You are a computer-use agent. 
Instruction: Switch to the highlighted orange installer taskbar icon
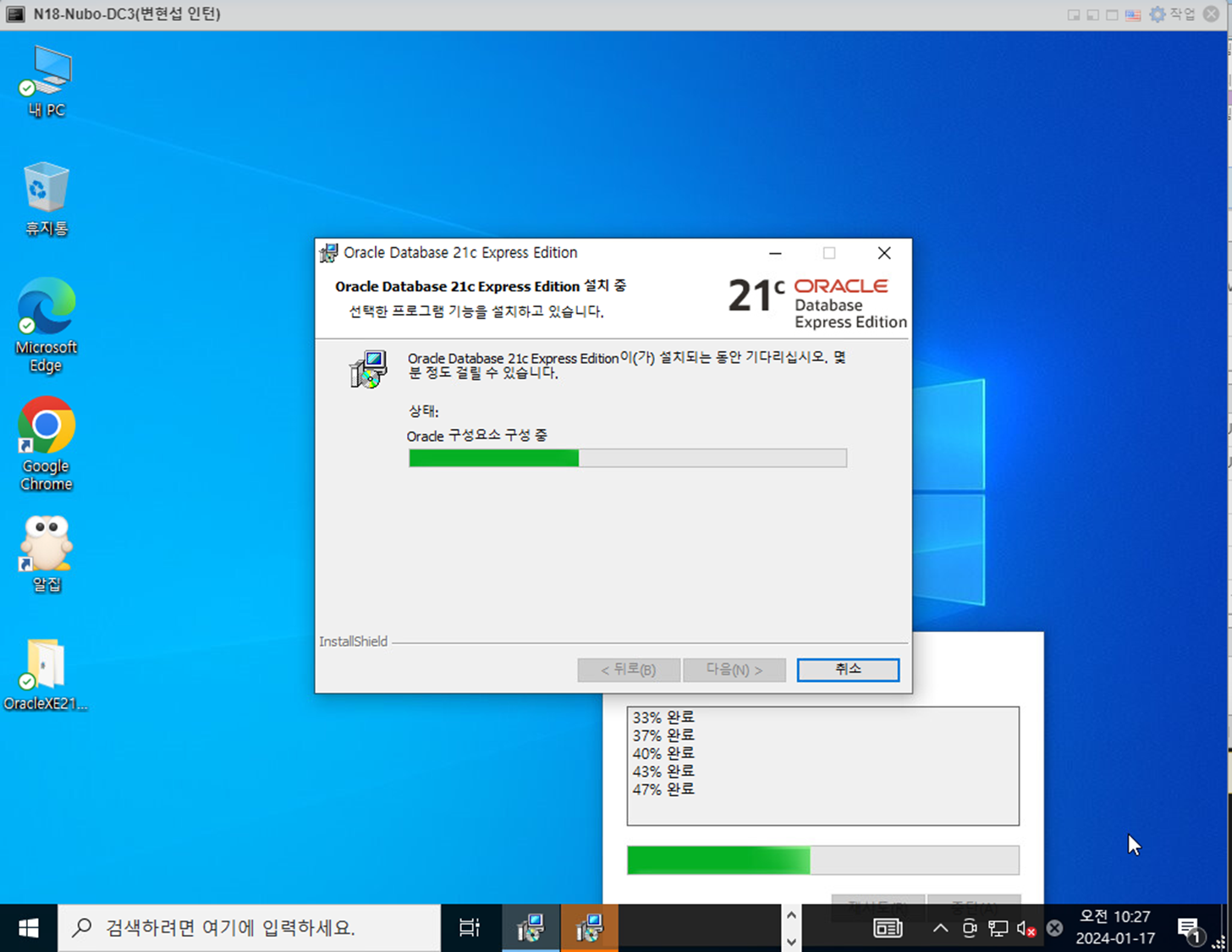(589, 928)
